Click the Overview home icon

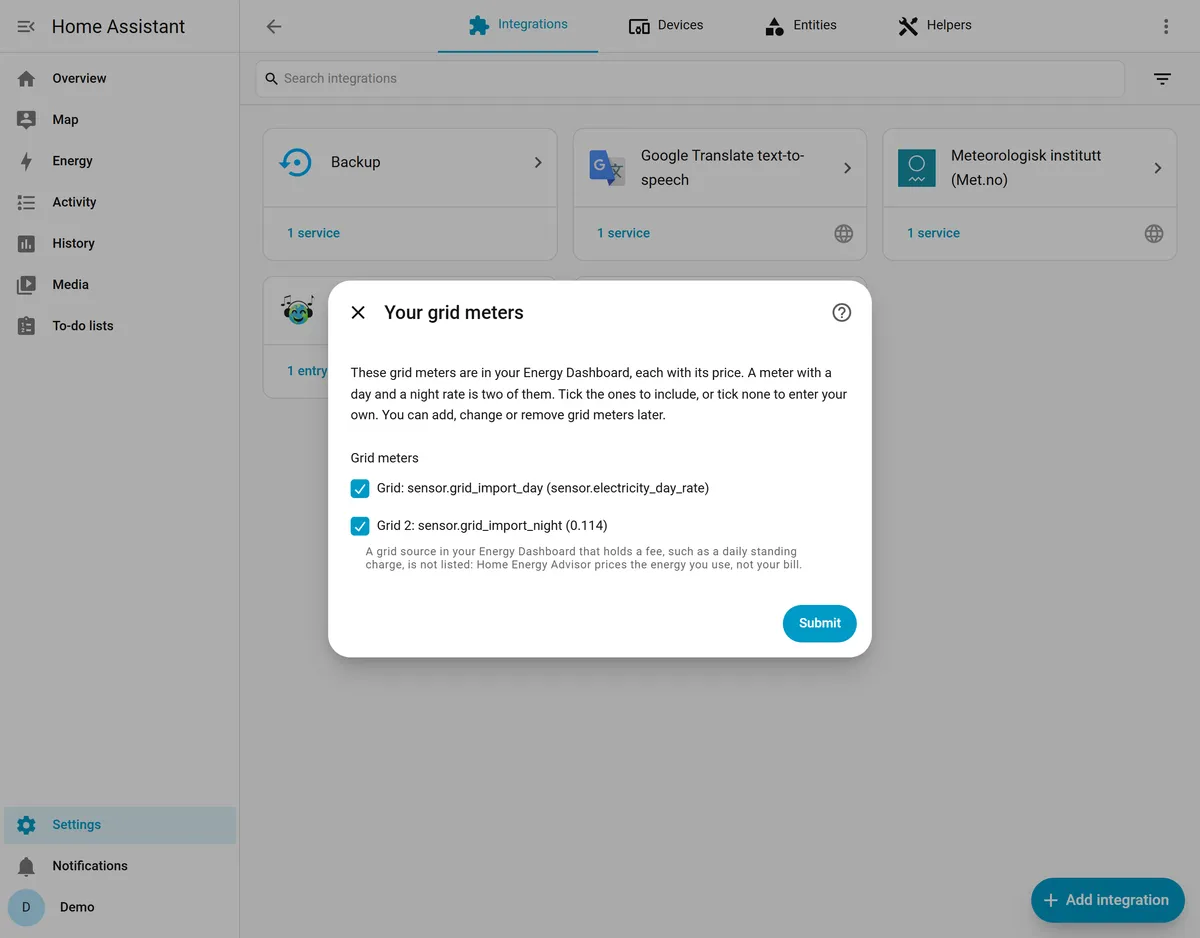pyautogui.click(x=26, y=78)
